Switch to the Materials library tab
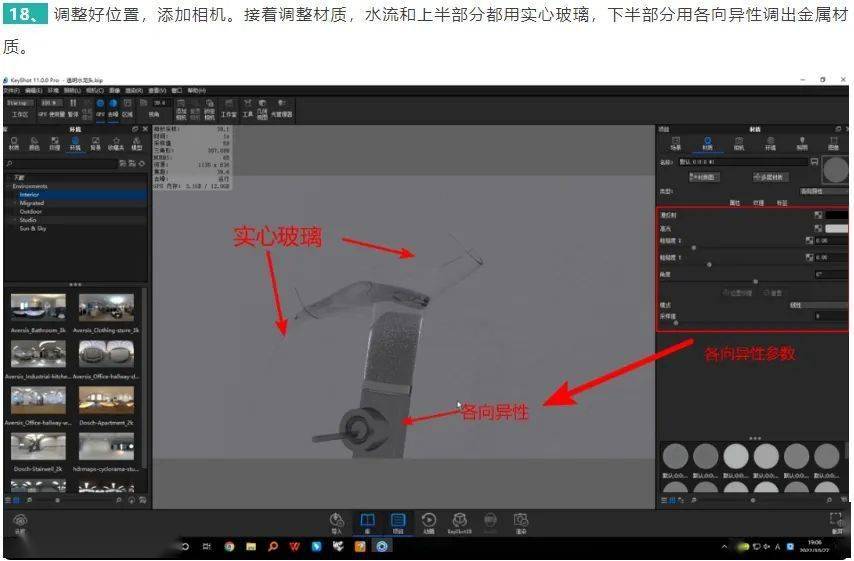This screenshot has width=854, height=561. (14, 143)
